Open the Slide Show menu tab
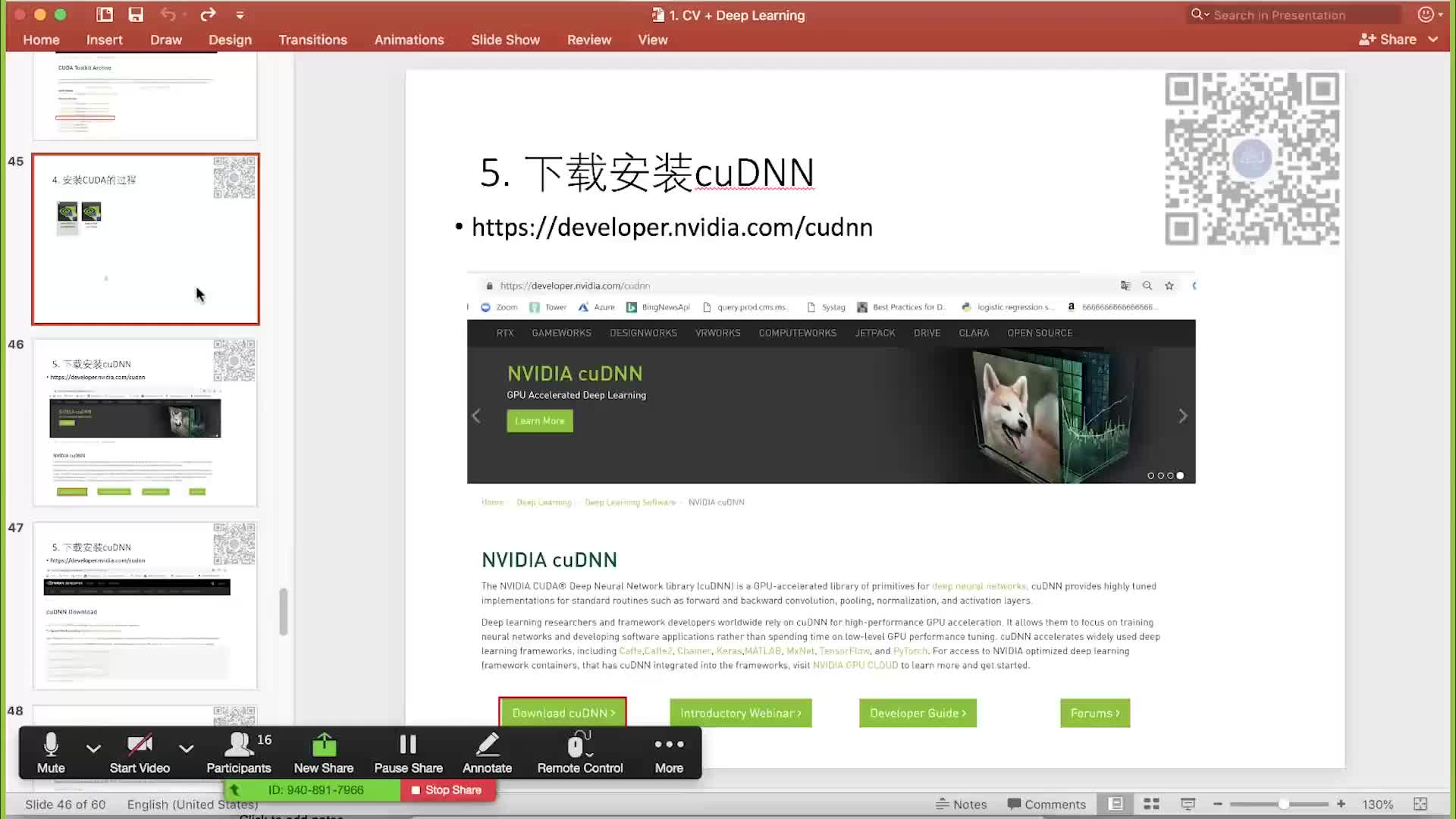Screen dimensions: 1456x819 point(505,40)
